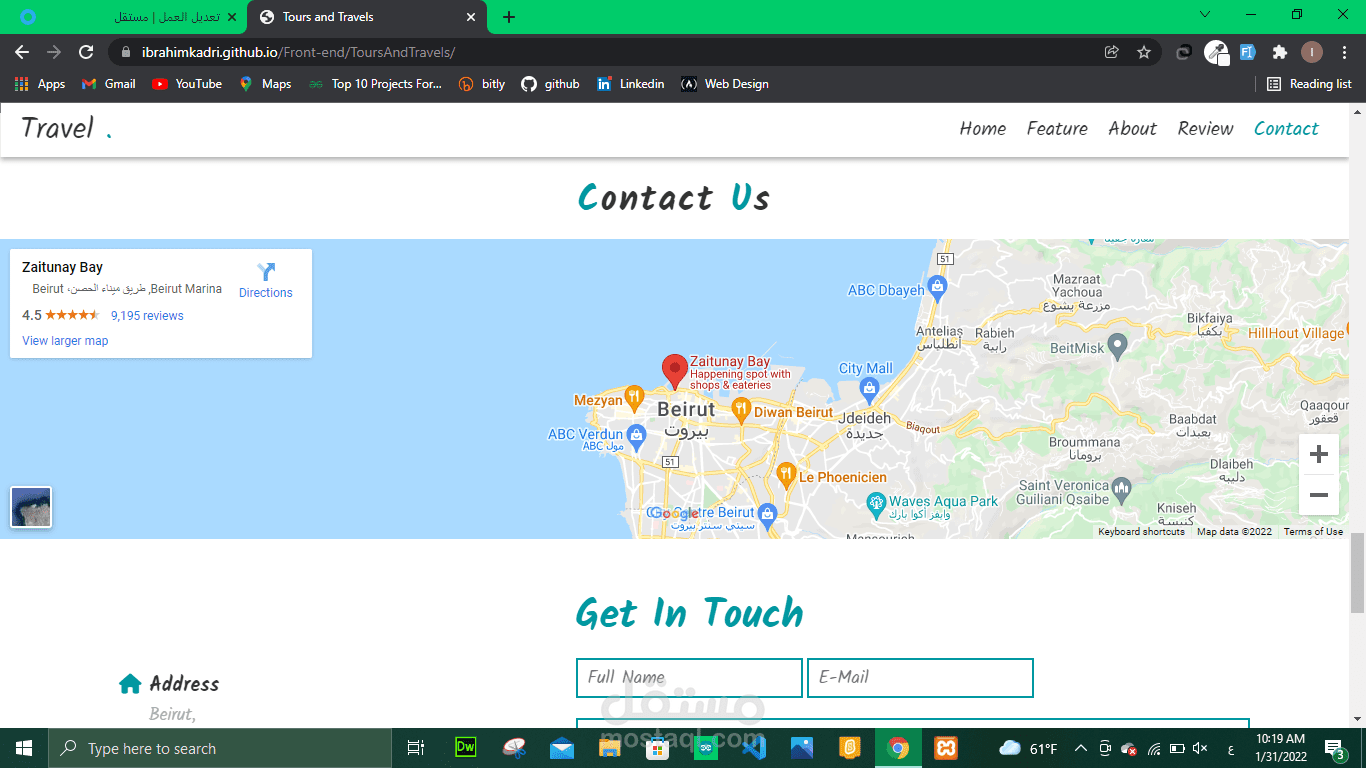Click into the Full Name field

coord(689,678)
